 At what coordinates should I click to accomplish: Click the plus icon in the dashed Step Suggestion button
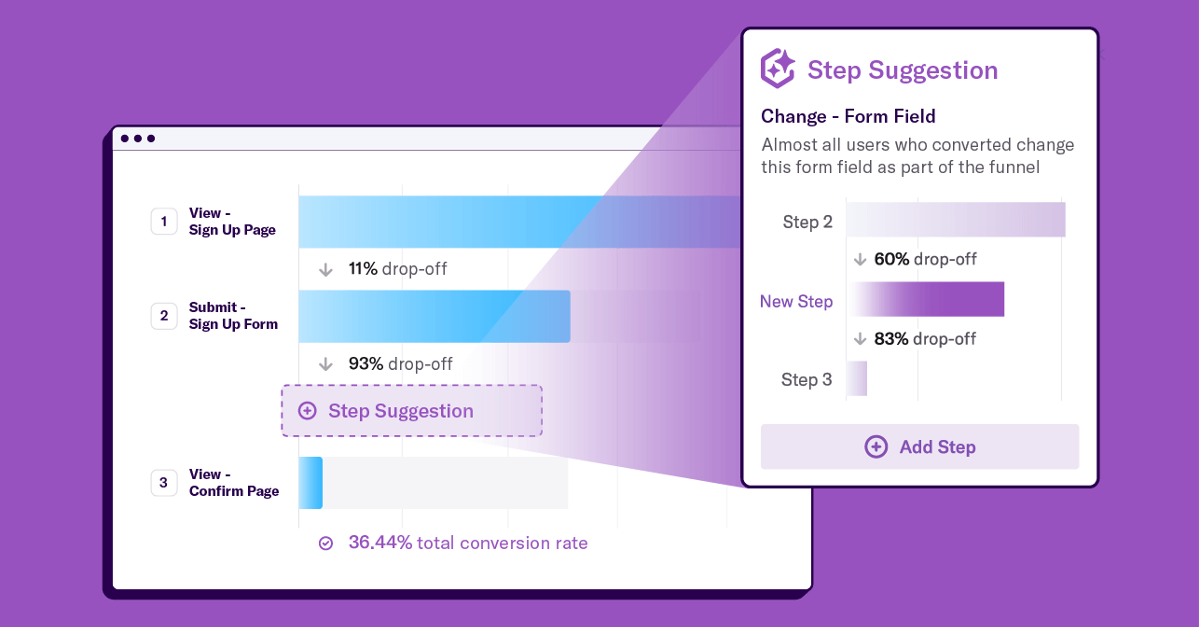click(307, 410)
